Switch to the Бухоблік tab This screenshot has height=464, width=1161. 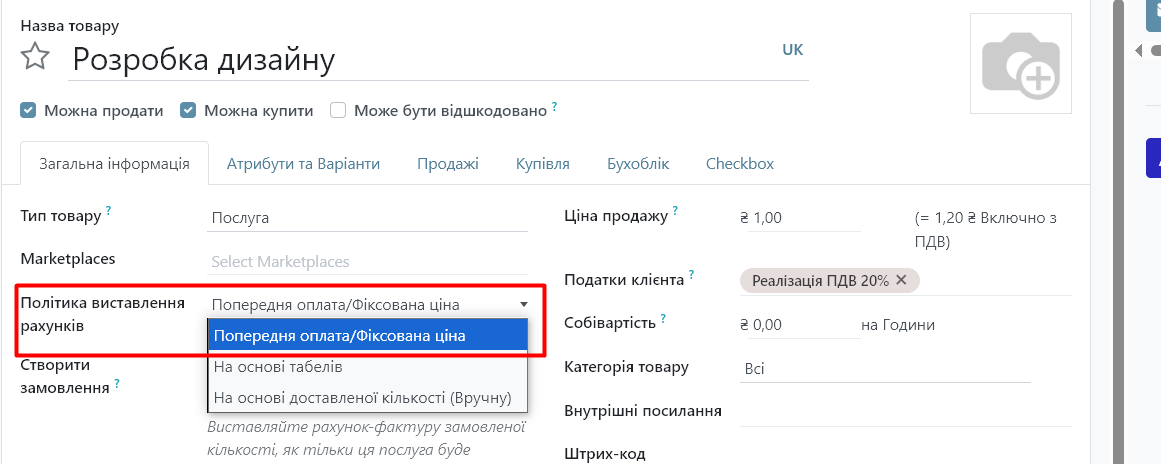point(638,164)
